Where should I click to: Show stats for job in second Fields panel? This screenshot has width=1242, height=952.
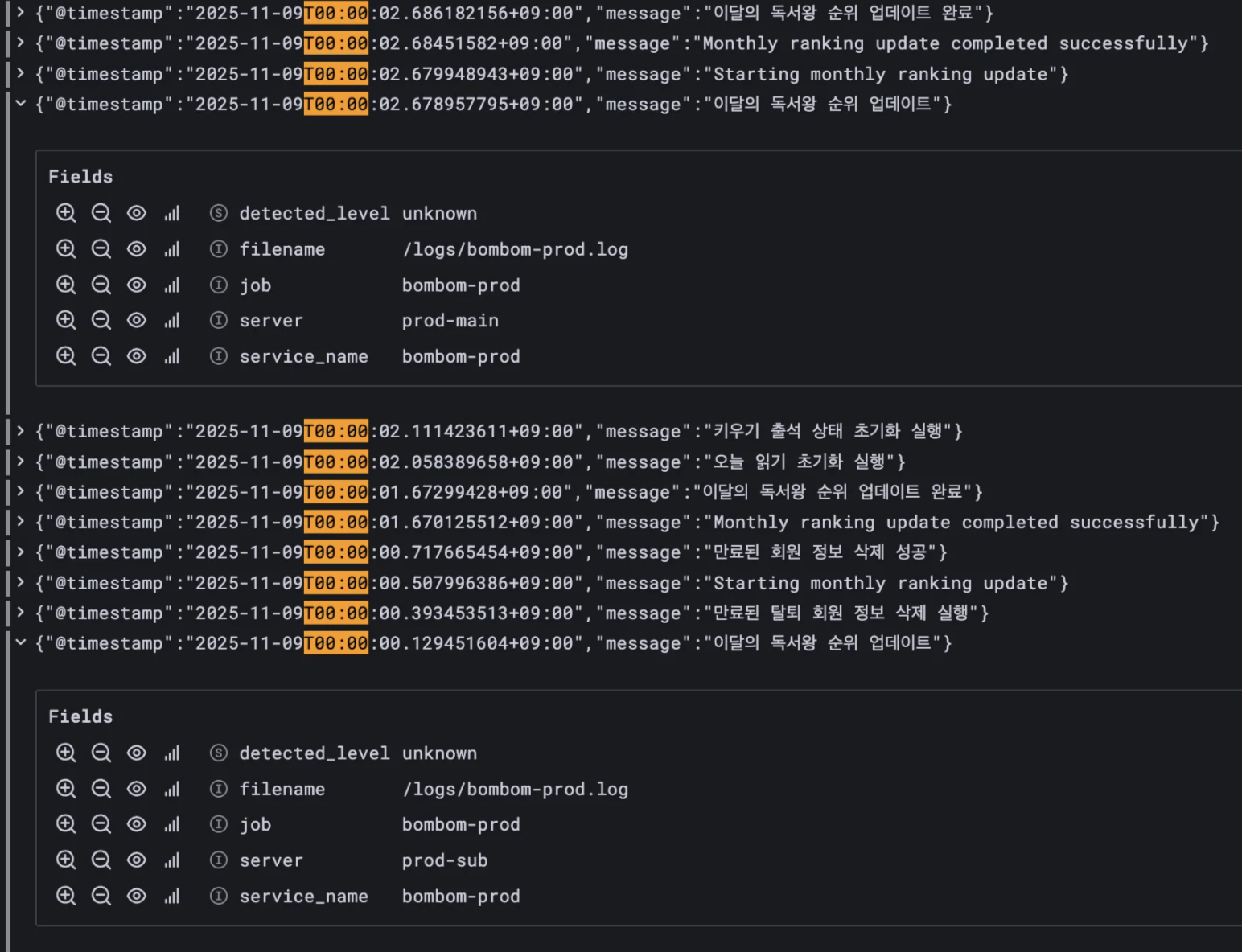point(171,824)
